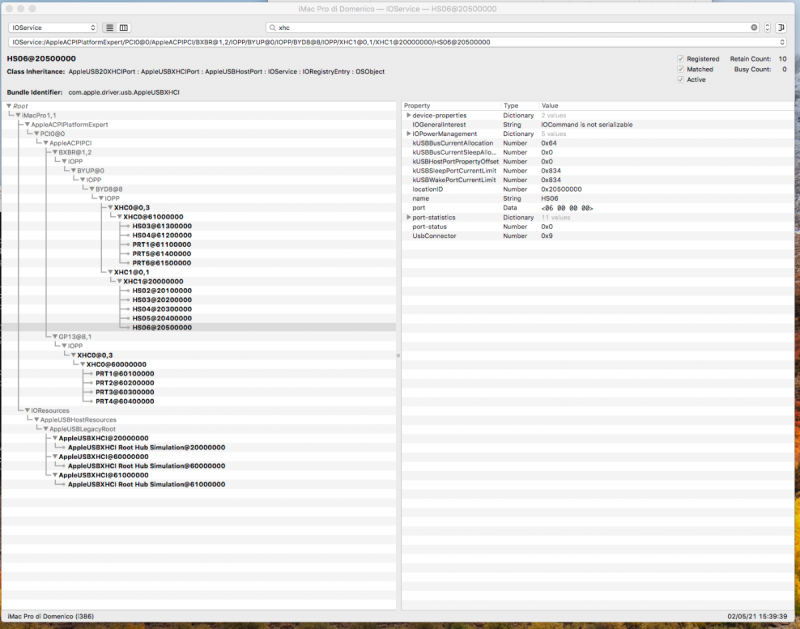Switch to column browser view icon
The height and width of the screenshot is (629, 800).
coord(124,27)
